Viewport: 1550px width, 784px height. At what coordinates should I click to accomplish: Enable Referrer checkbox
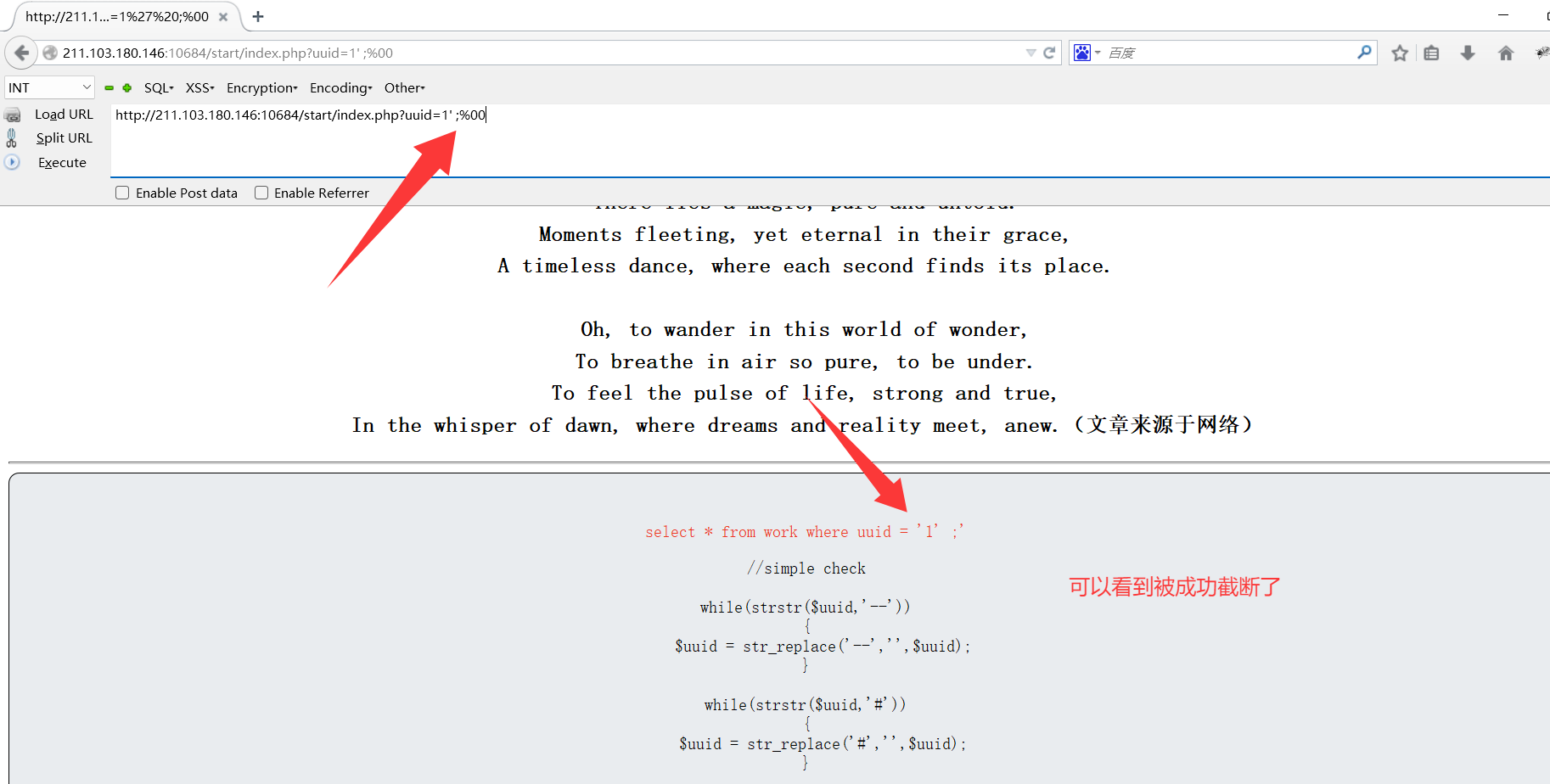[261, 193]
